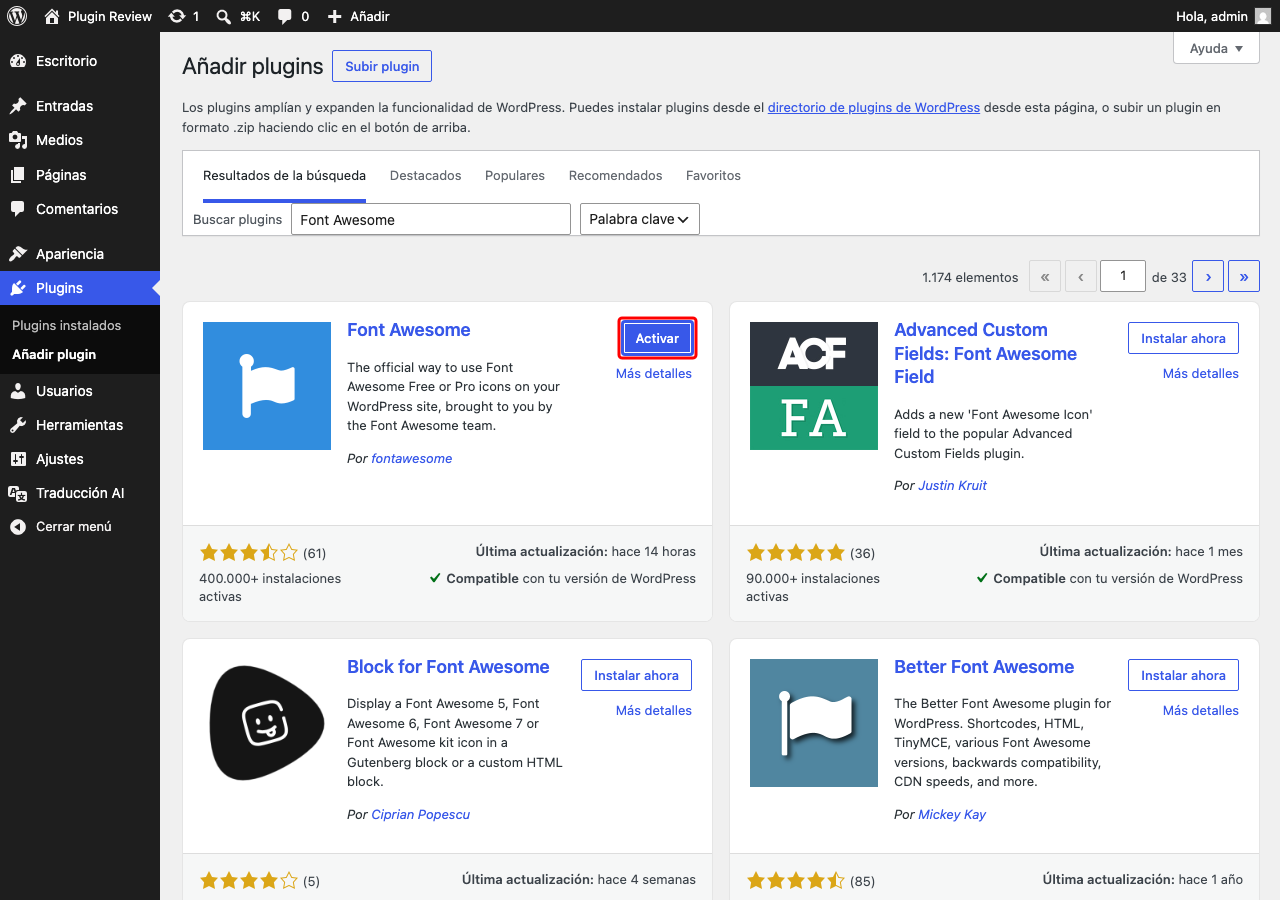Switch to the Populares tab
Viewport: 1280px width, 900px height.
click(515, 175)
